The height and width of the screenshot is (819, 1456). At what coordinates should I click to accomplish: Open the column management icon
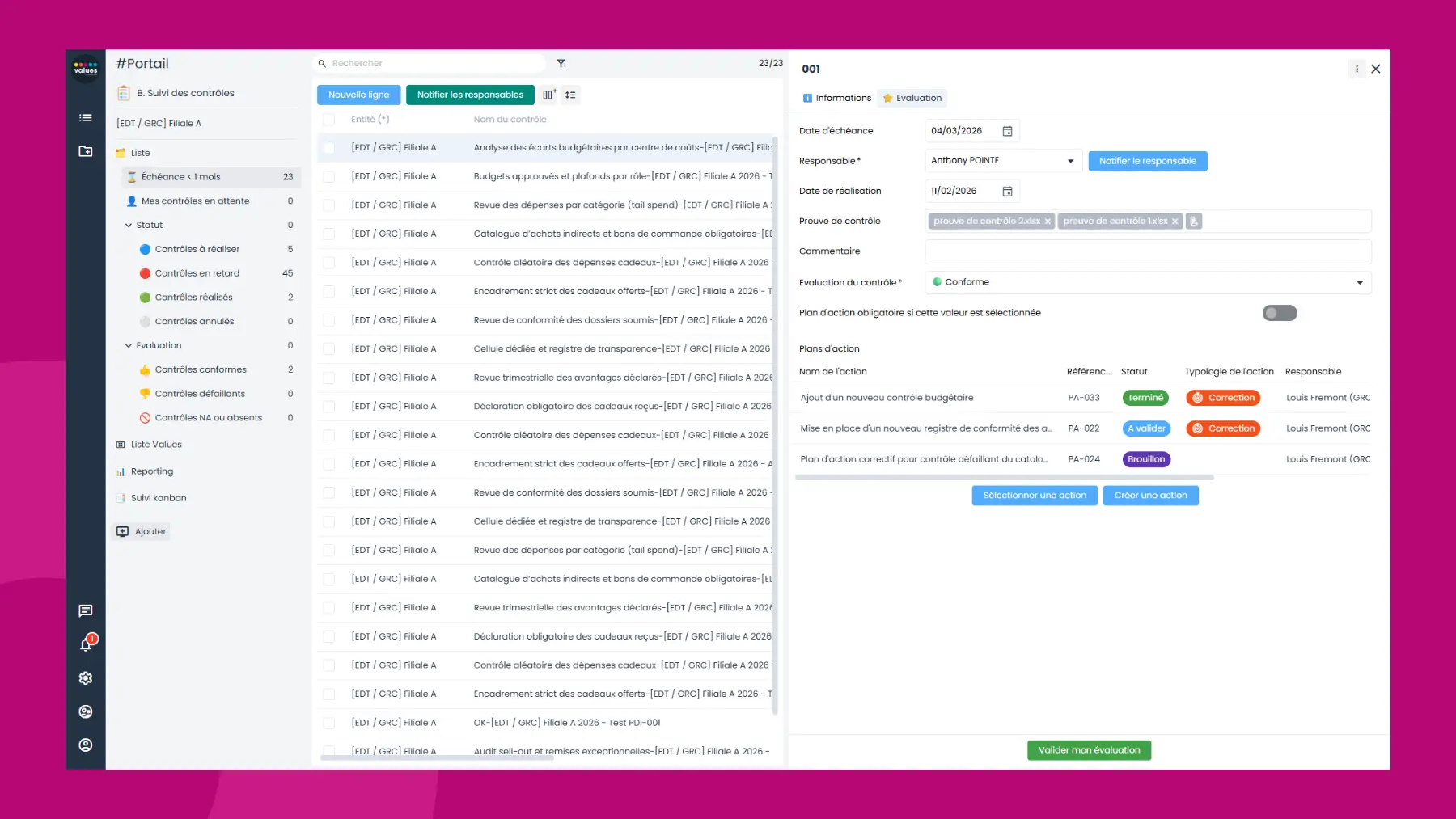tap(548, 95)
